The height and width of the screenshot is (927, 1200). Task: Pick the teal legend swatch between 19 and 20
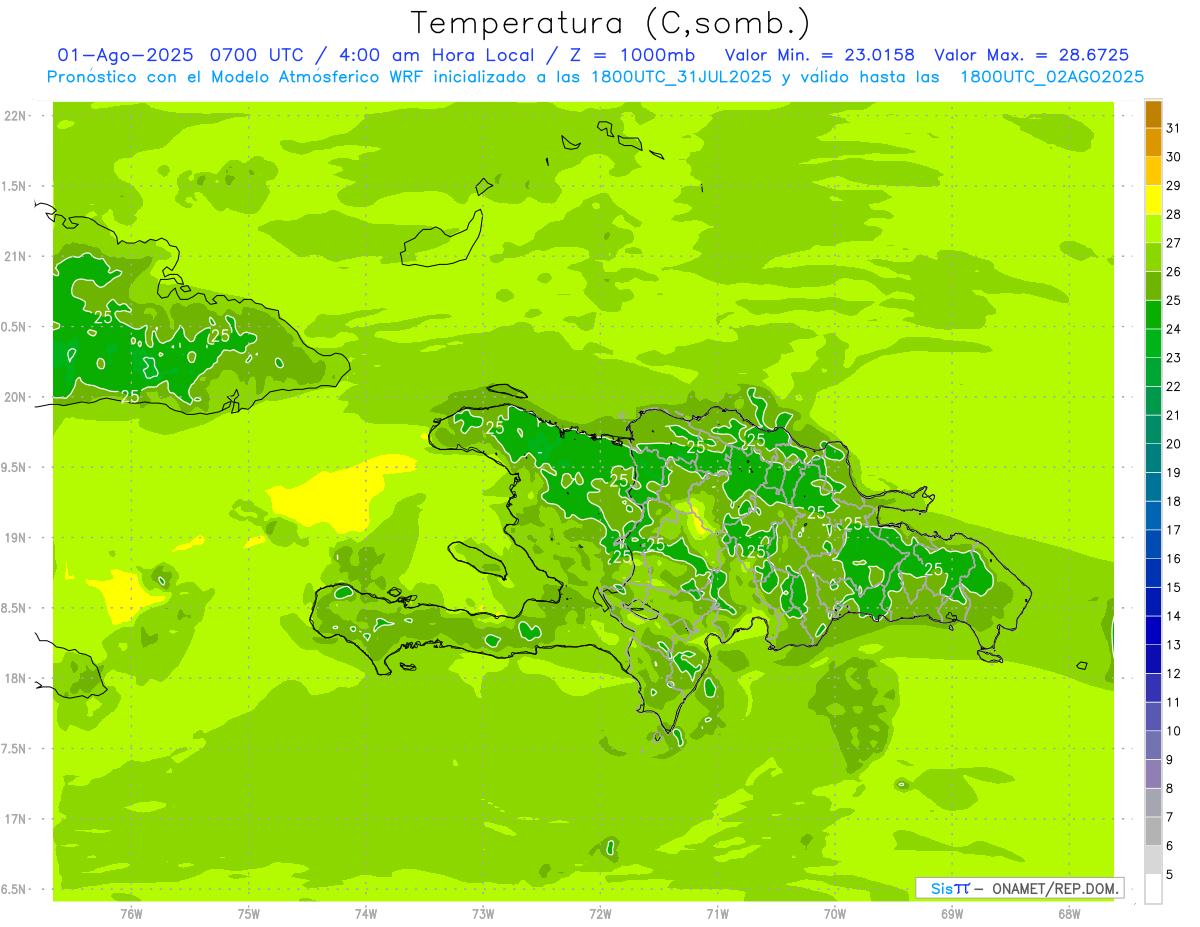[x=1153, y=458]
